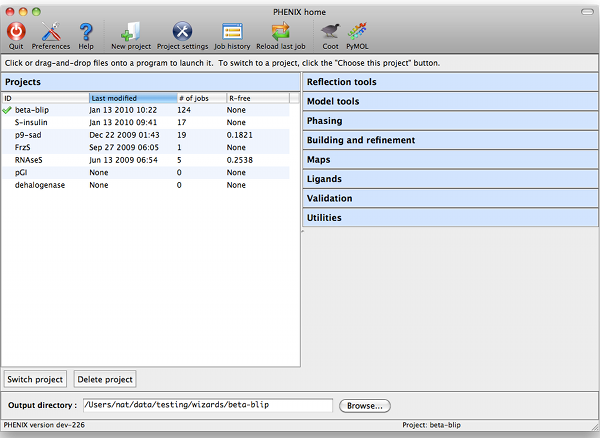Click the Browse... button
Viewport: 600px width, 438px height.
click(365, 406)
